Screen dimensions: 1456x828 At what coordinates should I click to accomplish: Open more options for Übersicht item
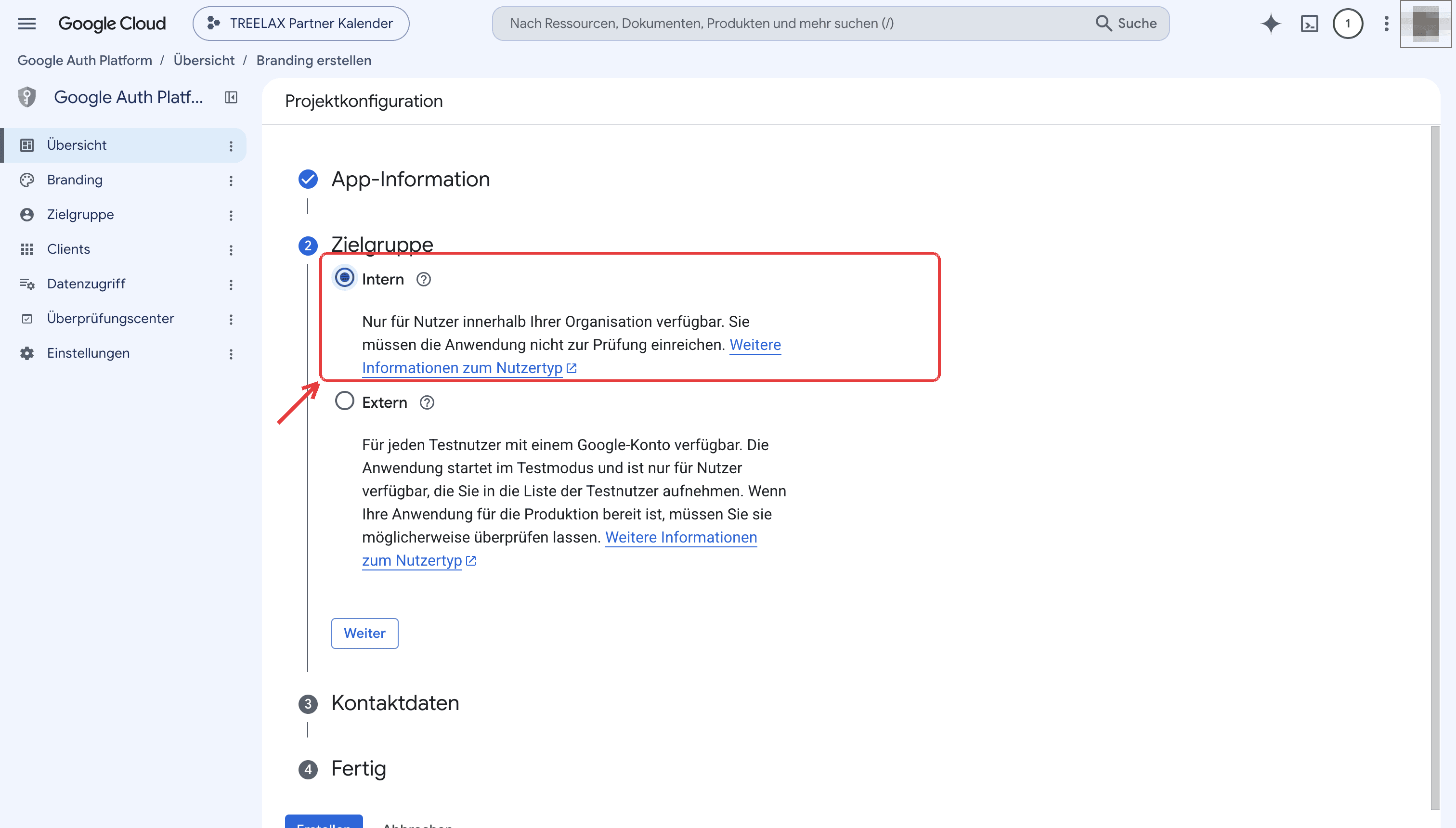231,146
